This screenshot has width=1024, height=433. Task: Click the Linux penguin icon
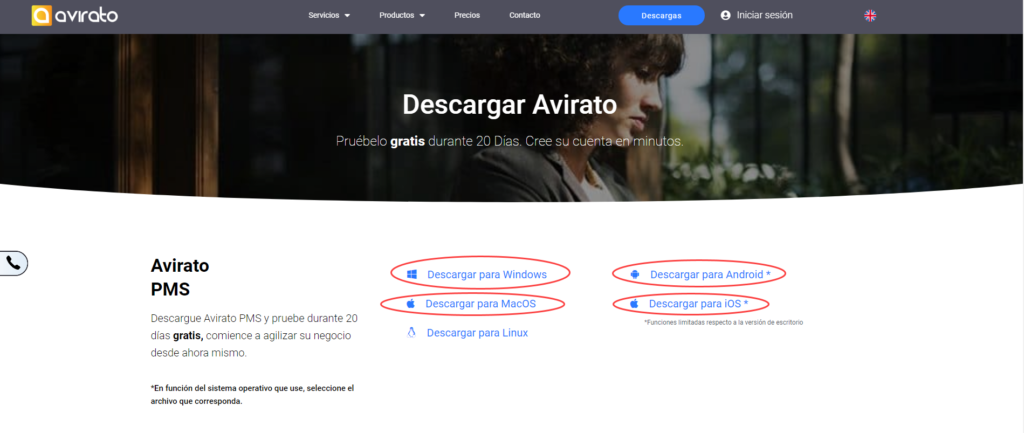pos(411,332)
